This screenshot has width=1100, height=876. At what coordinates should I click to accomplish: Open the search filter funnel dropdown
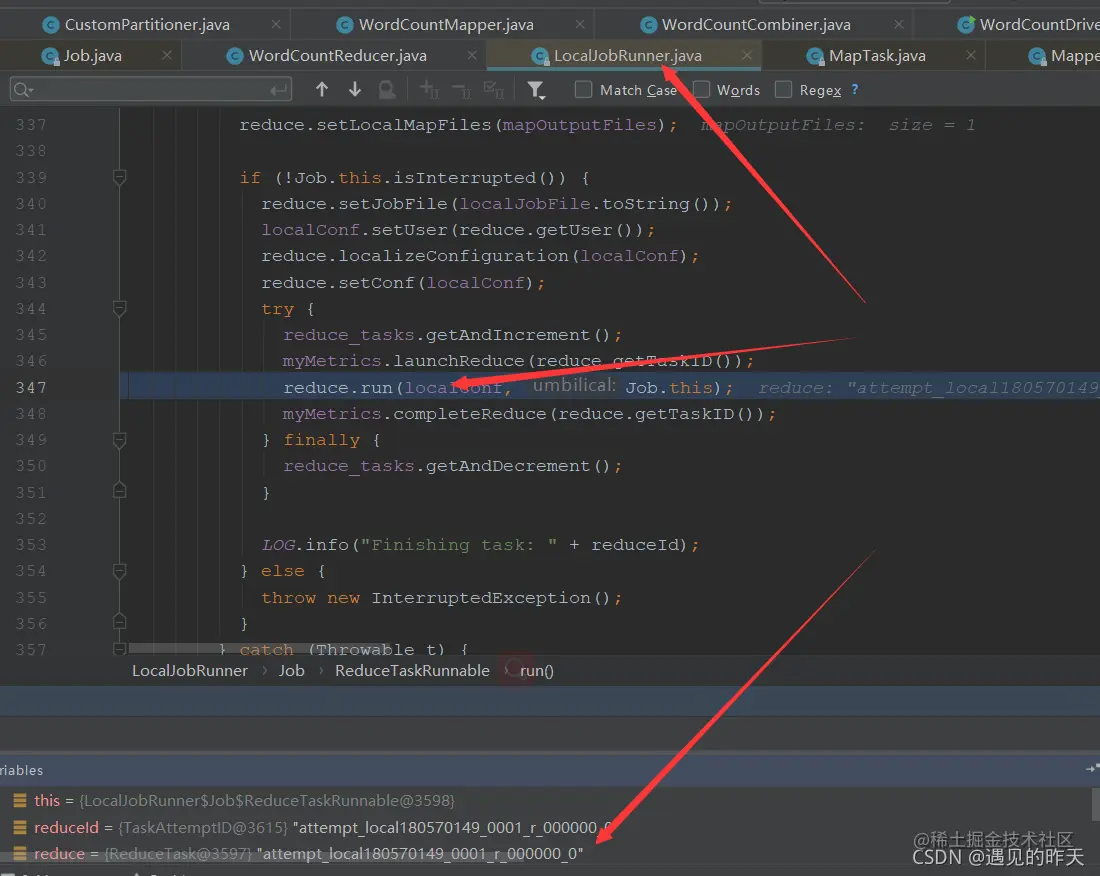[536, 90]
